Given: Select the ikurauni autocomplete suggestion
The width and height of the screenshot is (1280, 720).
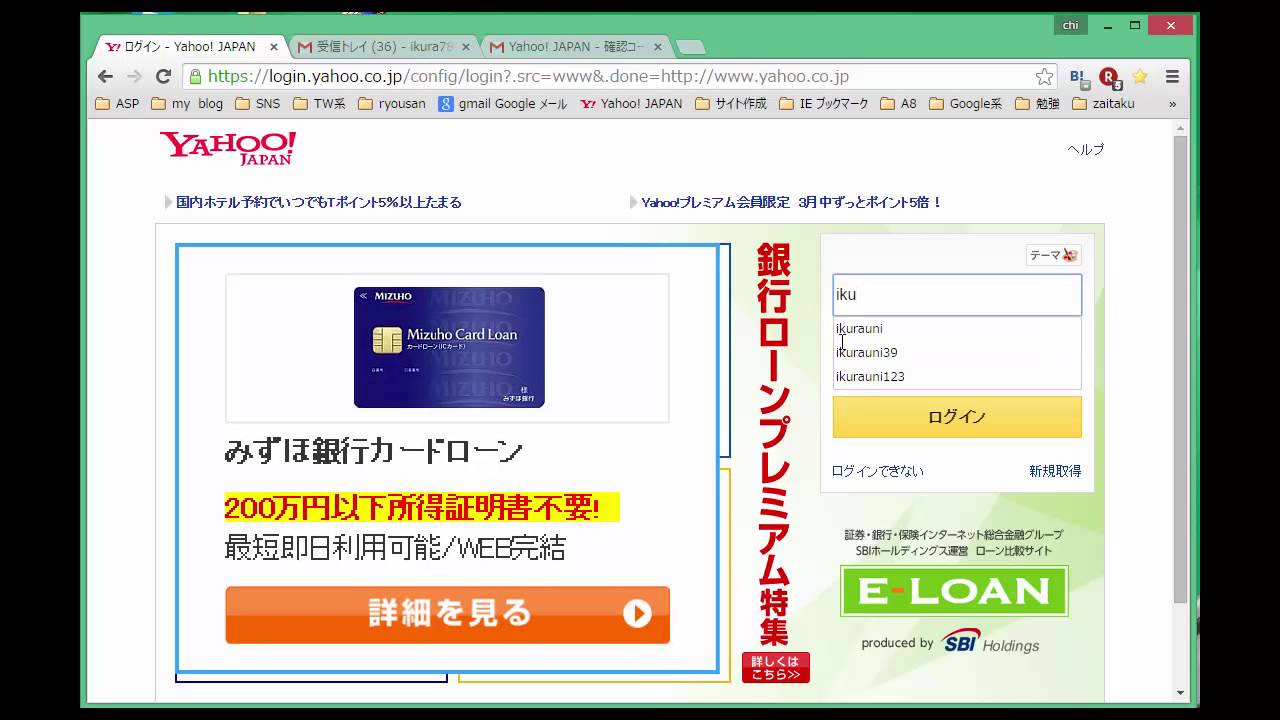Looking at the screenshot, I should click(859, 328).
